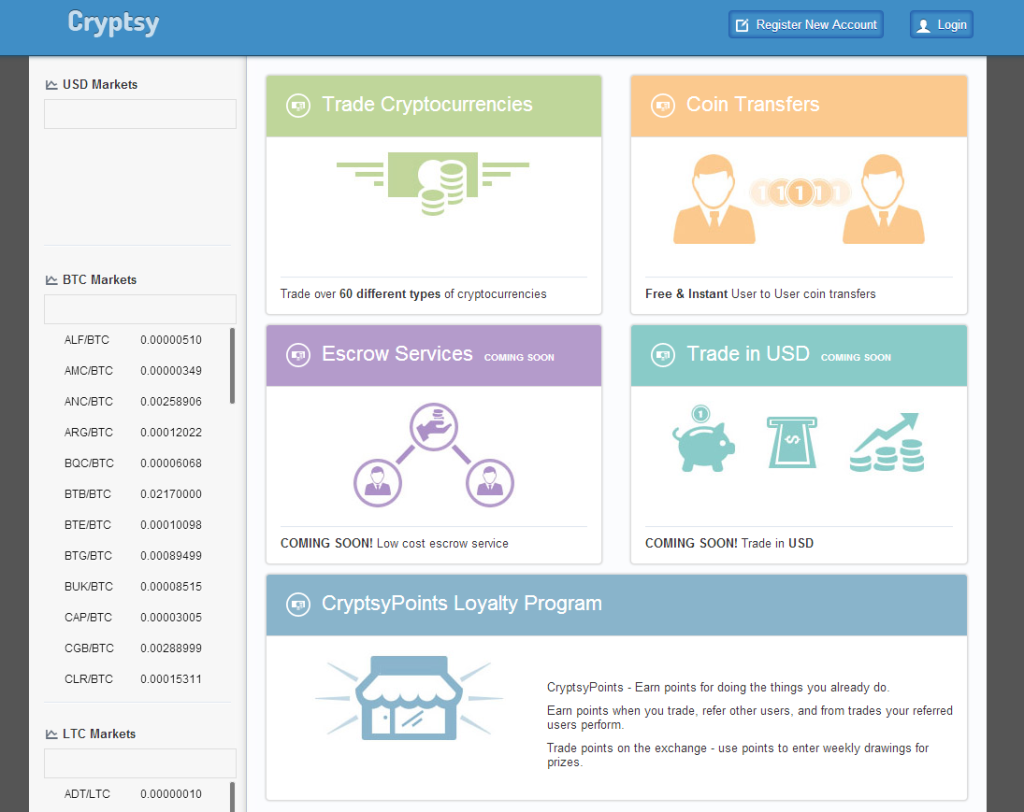The width and height of the screenshot is (1024, 812).
Task: Click the 0.02170000 BTB/BTC price
Action: click(x=171, y=494)
